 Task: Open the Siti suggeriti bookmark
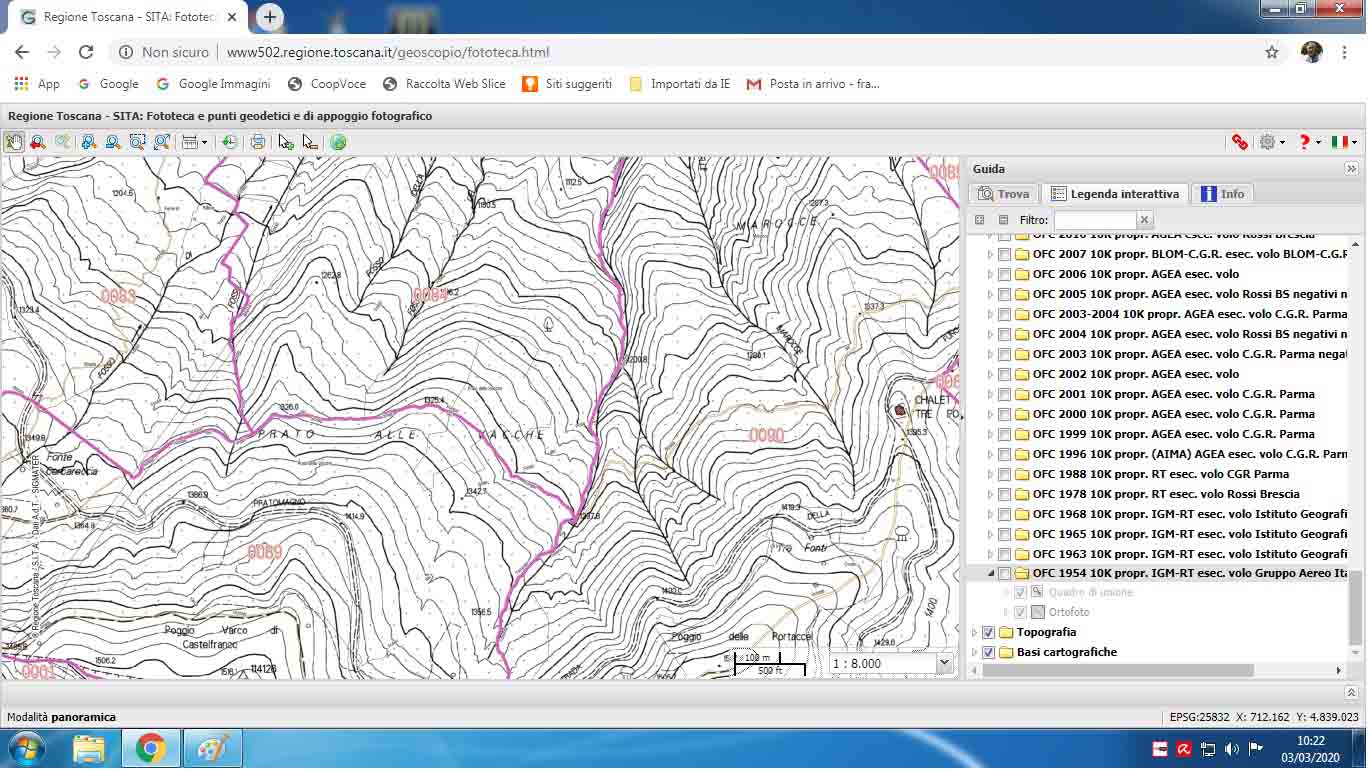(x=567, y=84)
